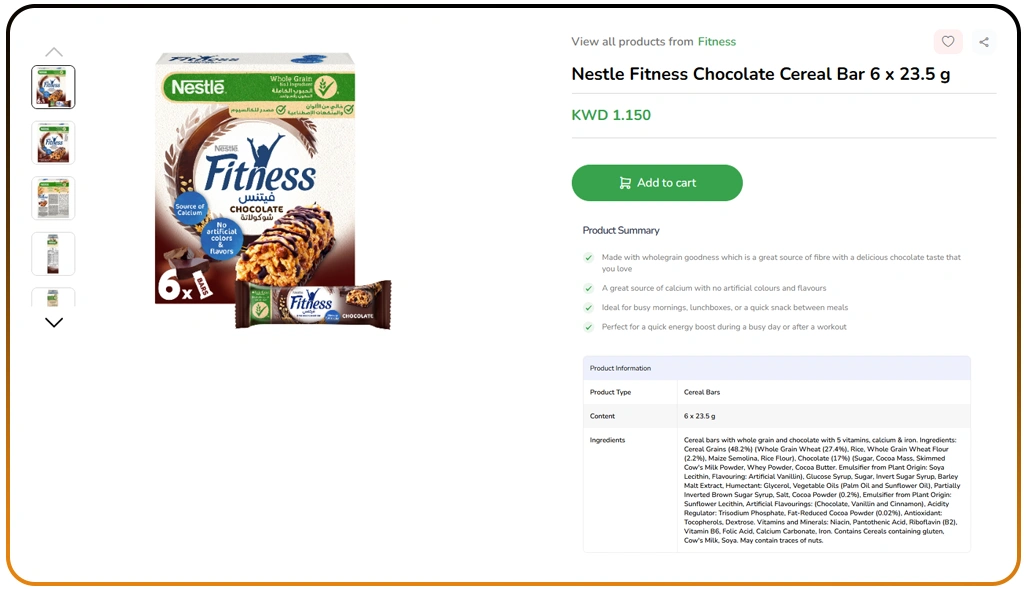Image resolution: width=1026 pixels, height=589 pixels.
Task: Select the first product thumbnail
Action: coord(53,87)
